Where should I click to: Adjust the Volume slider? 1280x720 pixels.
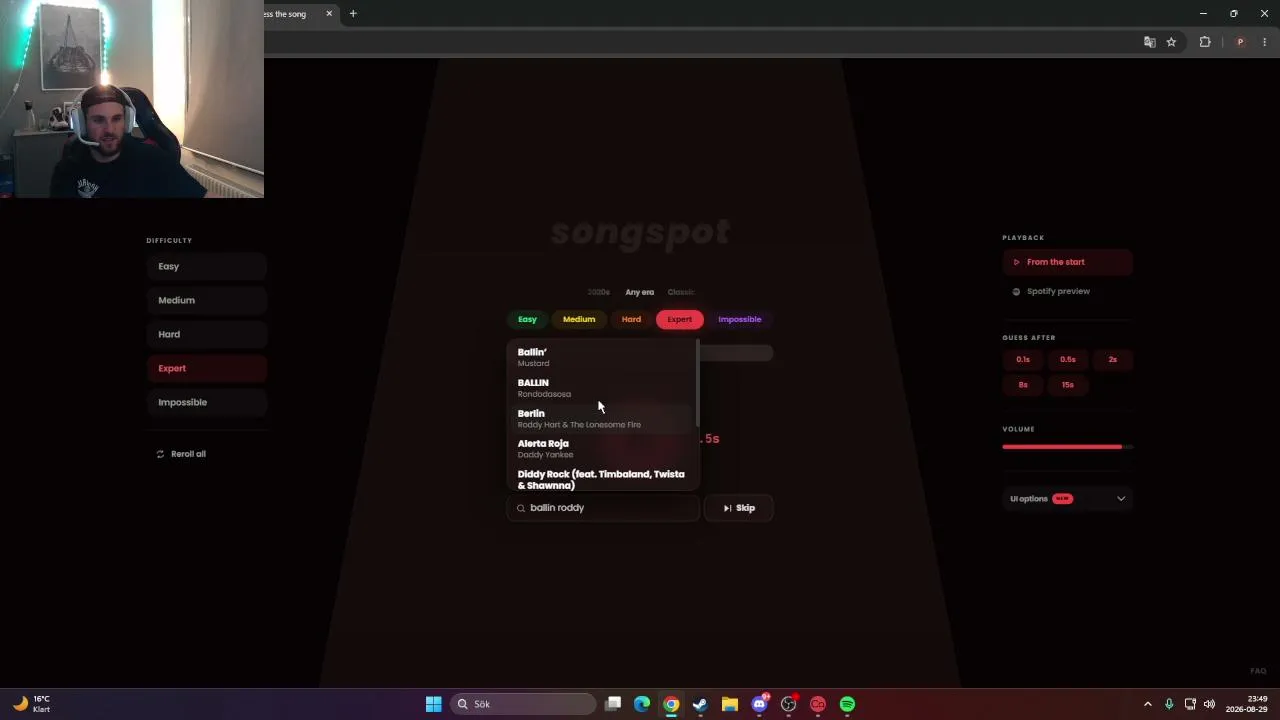(x=1067, y=447)
